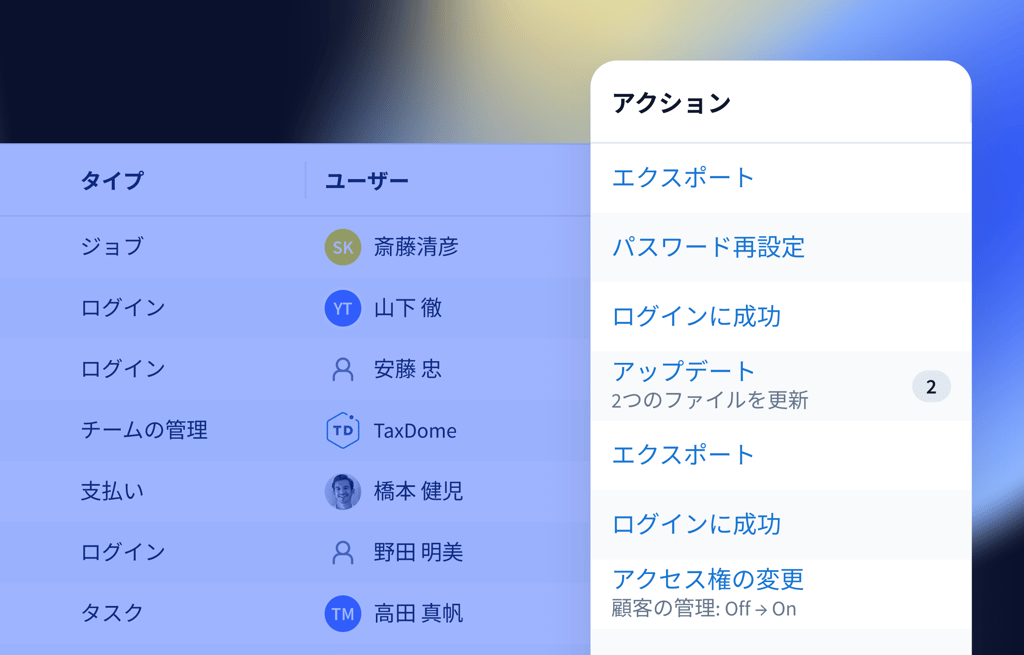Click the TM avatar for 高田 真帆
The height and width of the screenshot is (655, 1024).
(x=343, y=613)
